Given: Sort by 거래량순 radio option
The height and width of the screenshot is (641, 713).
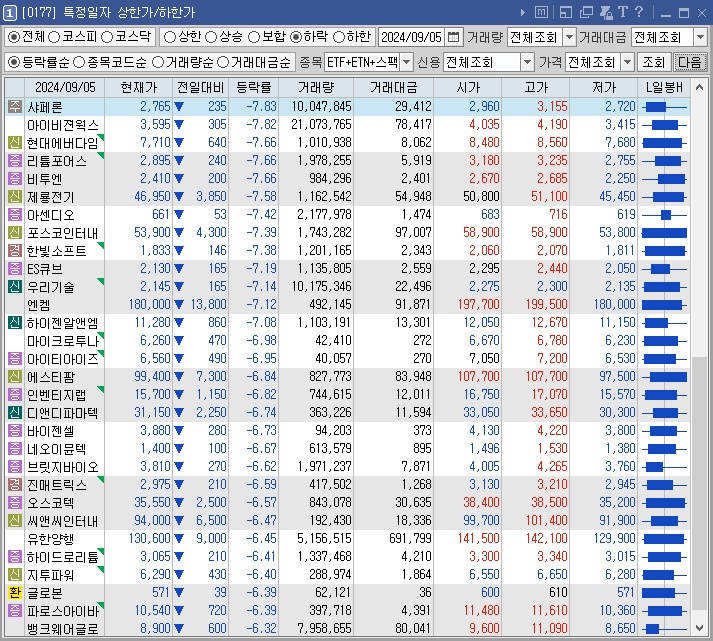Looking at the screenshot, I should [x=158, y=62].
